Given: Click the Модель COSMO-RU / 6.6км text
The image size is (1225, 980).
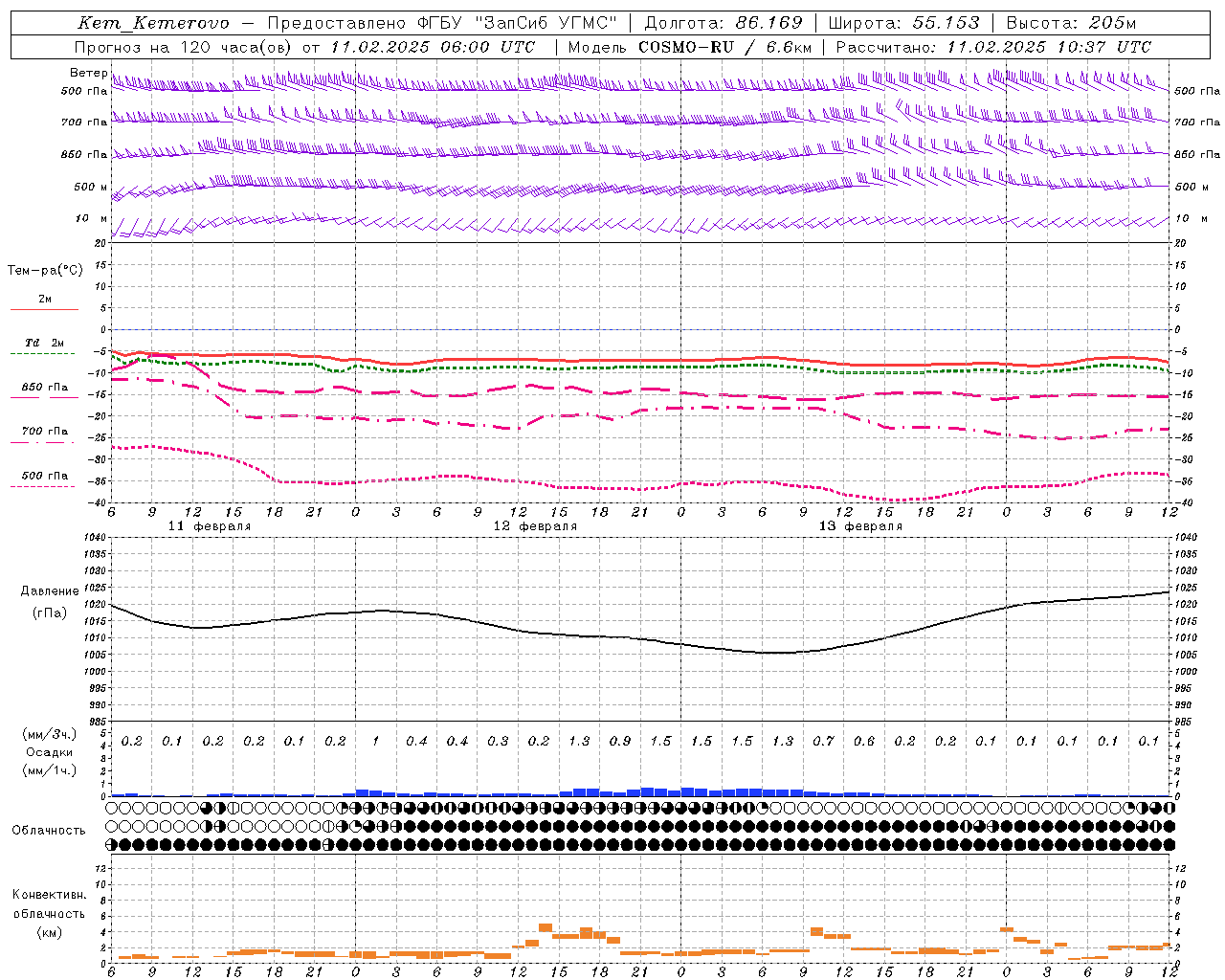Looking at the screenshot, I should coord(689,47).
